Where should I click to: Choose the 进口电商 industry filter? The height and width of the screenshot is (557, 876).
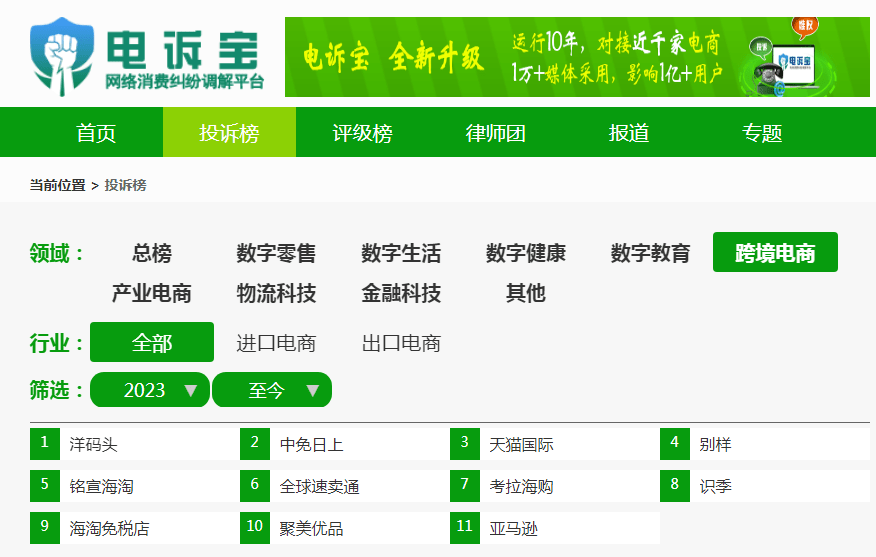(276, 343)
